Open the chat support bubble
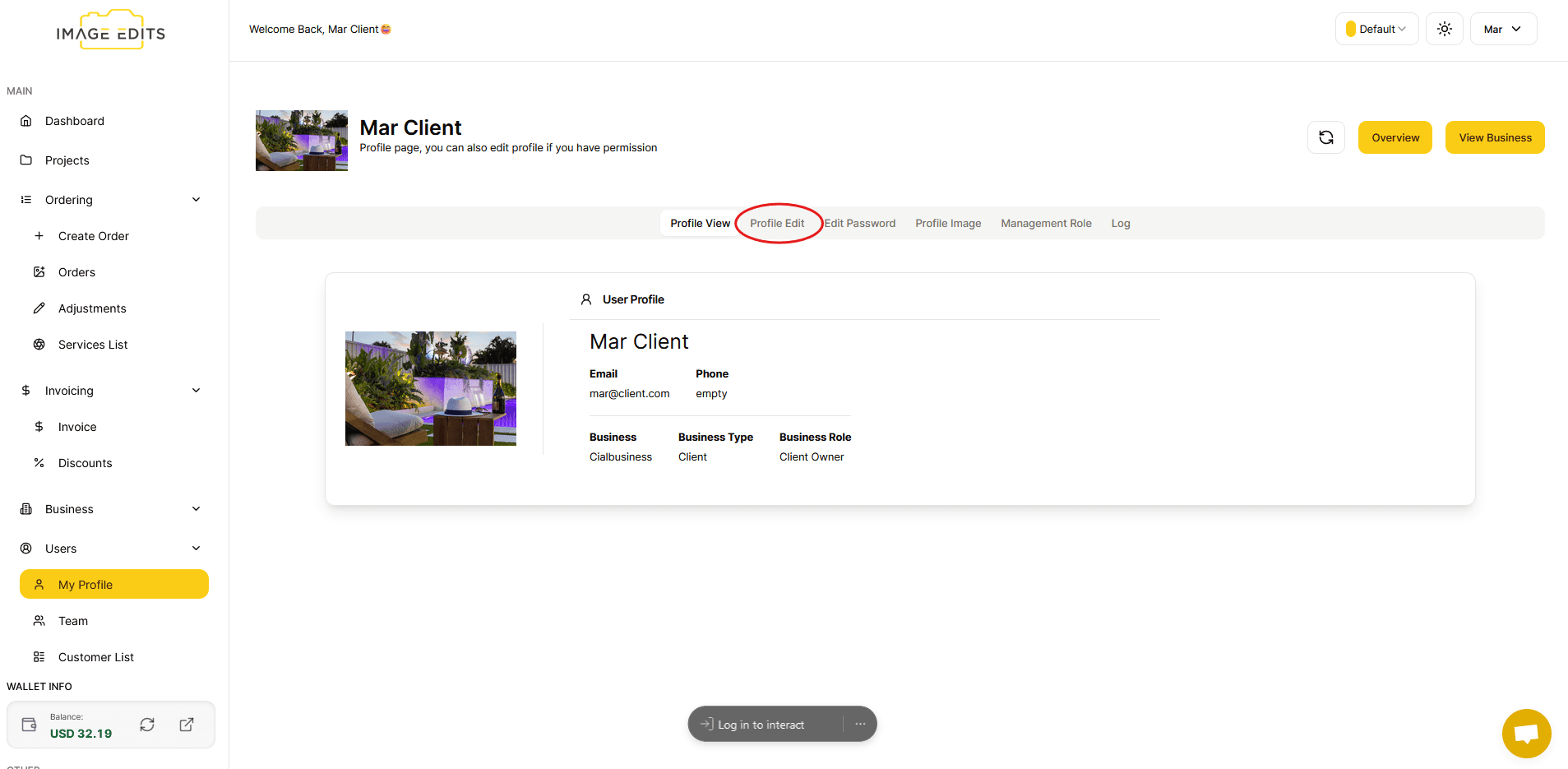This screenshot has height=769, width=1568. click(1526, 733)
